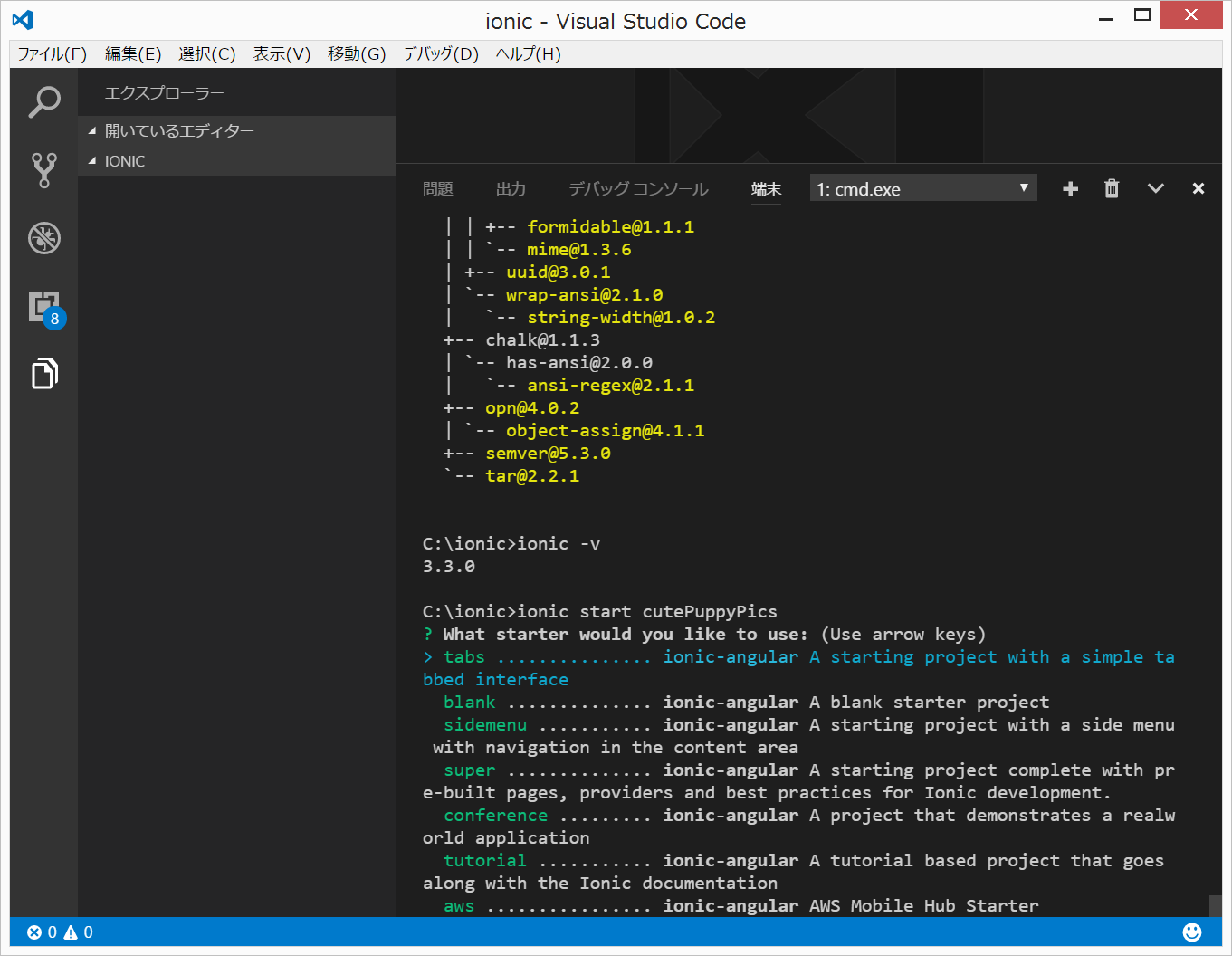
Task: Click the smiley feedback icon
Action: point(1192,932)
